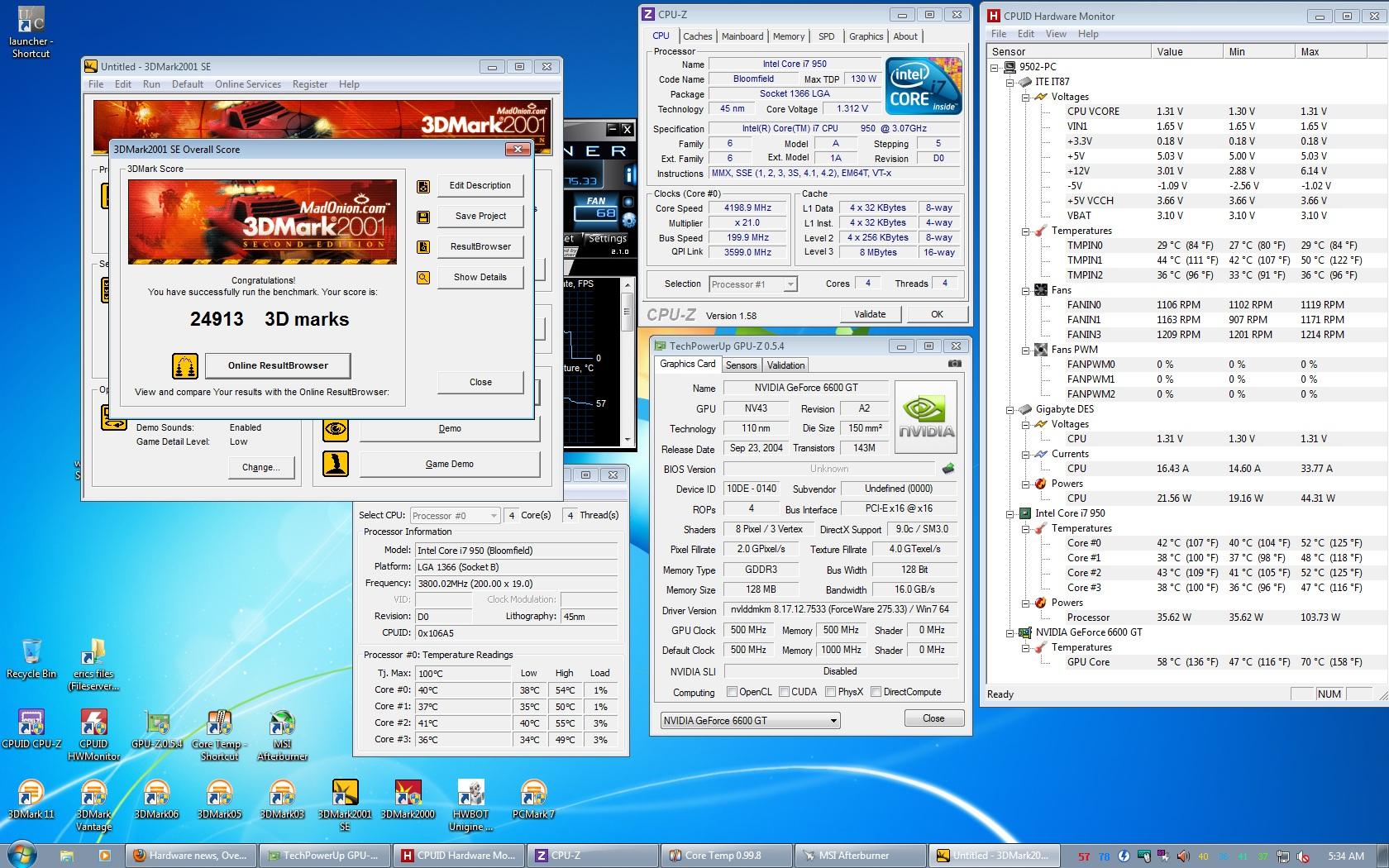Open the 3DMark2001 SE desktop shortcut
This screenshot has height=868, width=1389.
click(x=345, y=805)
